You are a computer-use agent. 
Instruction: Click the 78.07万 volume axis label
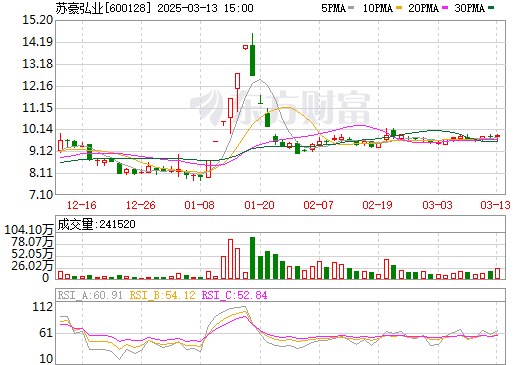coord(32,242)
